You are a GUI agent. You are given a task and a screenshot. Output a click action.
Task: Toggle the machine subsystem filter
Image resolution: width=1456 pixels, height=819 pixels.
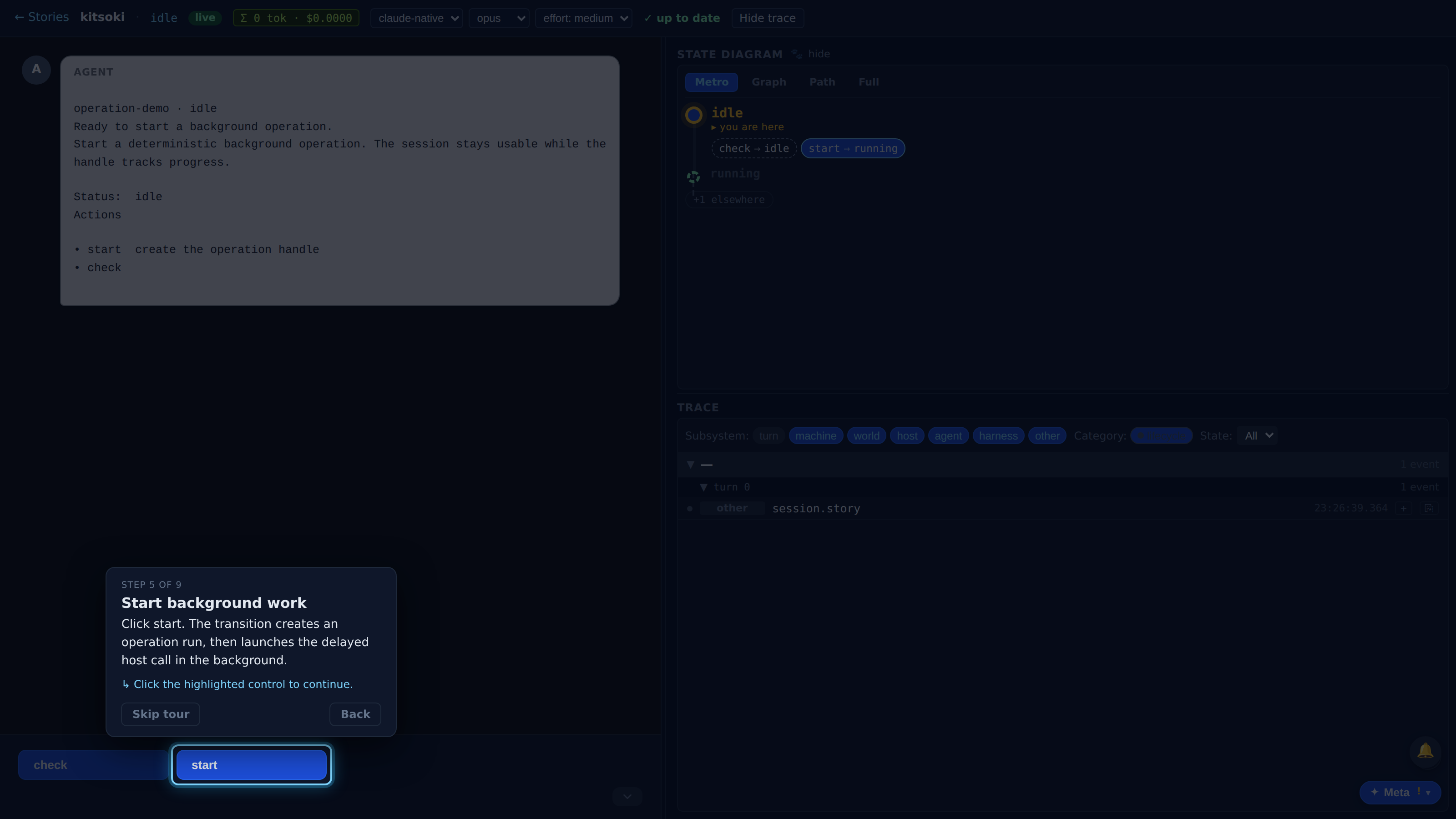[816, 436]
